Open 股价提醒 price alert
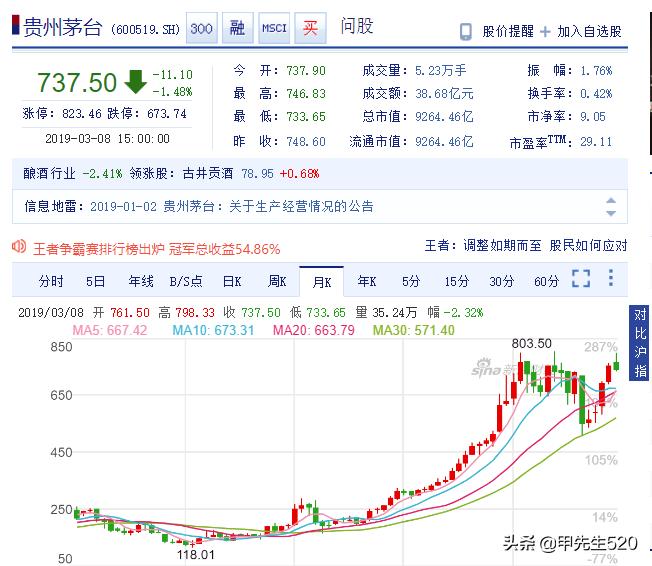The width and height of the screenshot is (652, 566). (508, 32)
